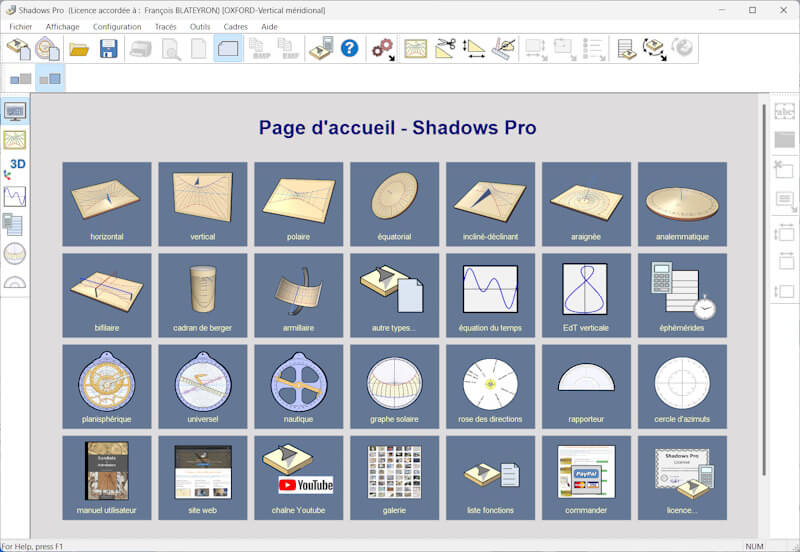Click the scissors and triangle toolbar icon

click(445, 49)
